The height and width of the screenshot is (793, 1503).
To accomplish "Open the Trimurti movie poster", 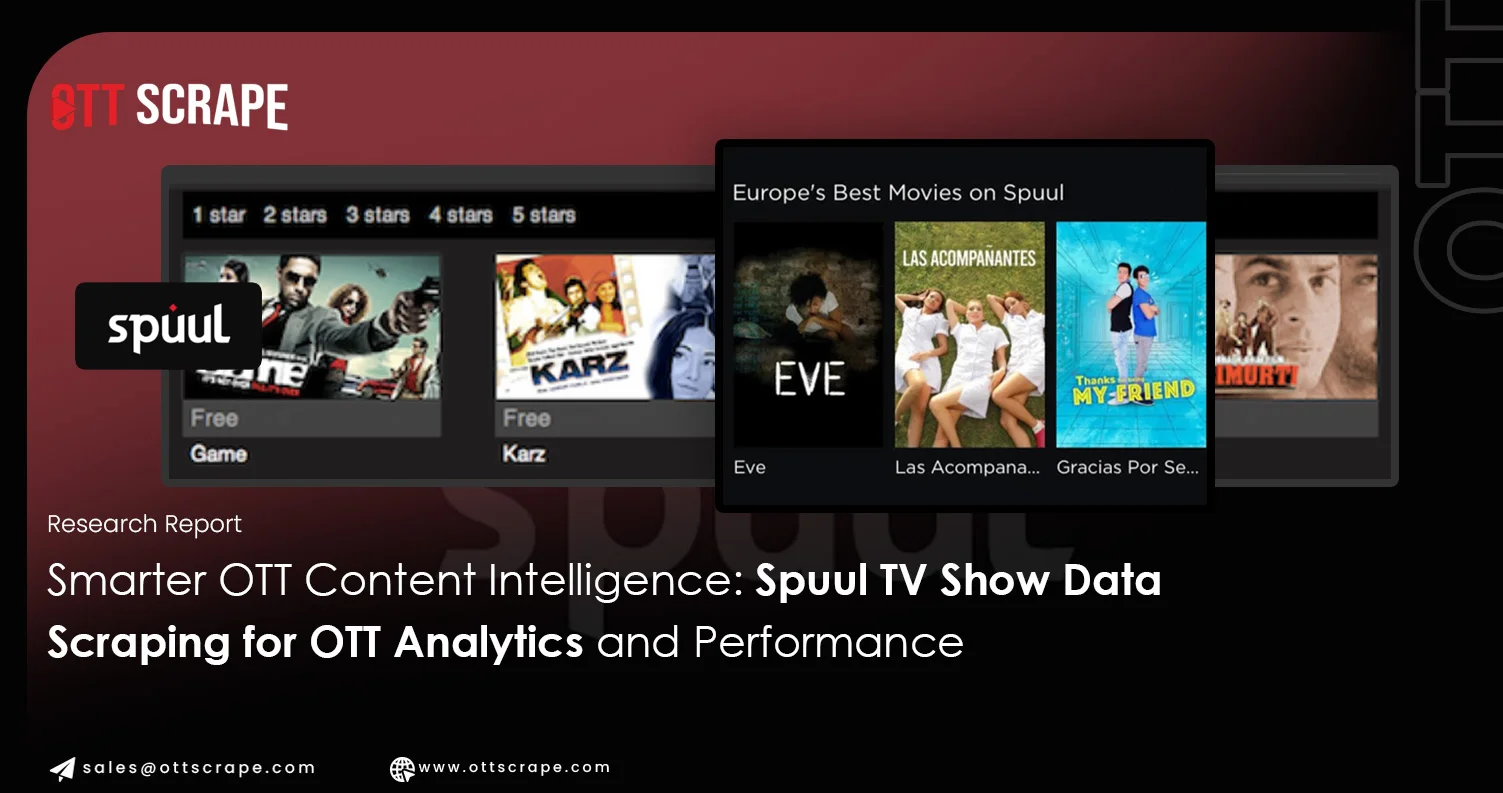I will pos(1296,327).
